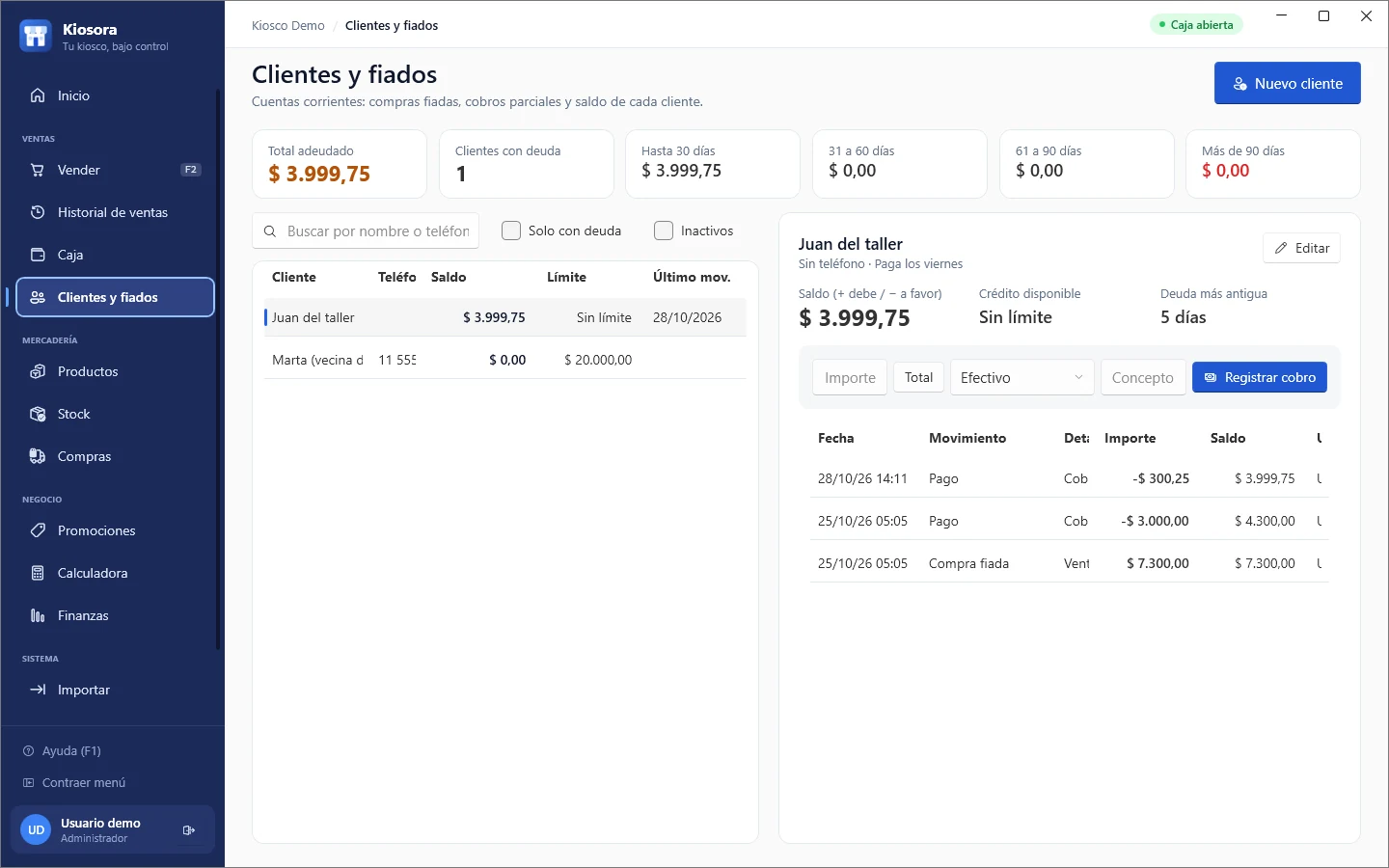Select the Marta (vecina) client row
Screen dimensions: 1389x868
(x=505, y=360)
